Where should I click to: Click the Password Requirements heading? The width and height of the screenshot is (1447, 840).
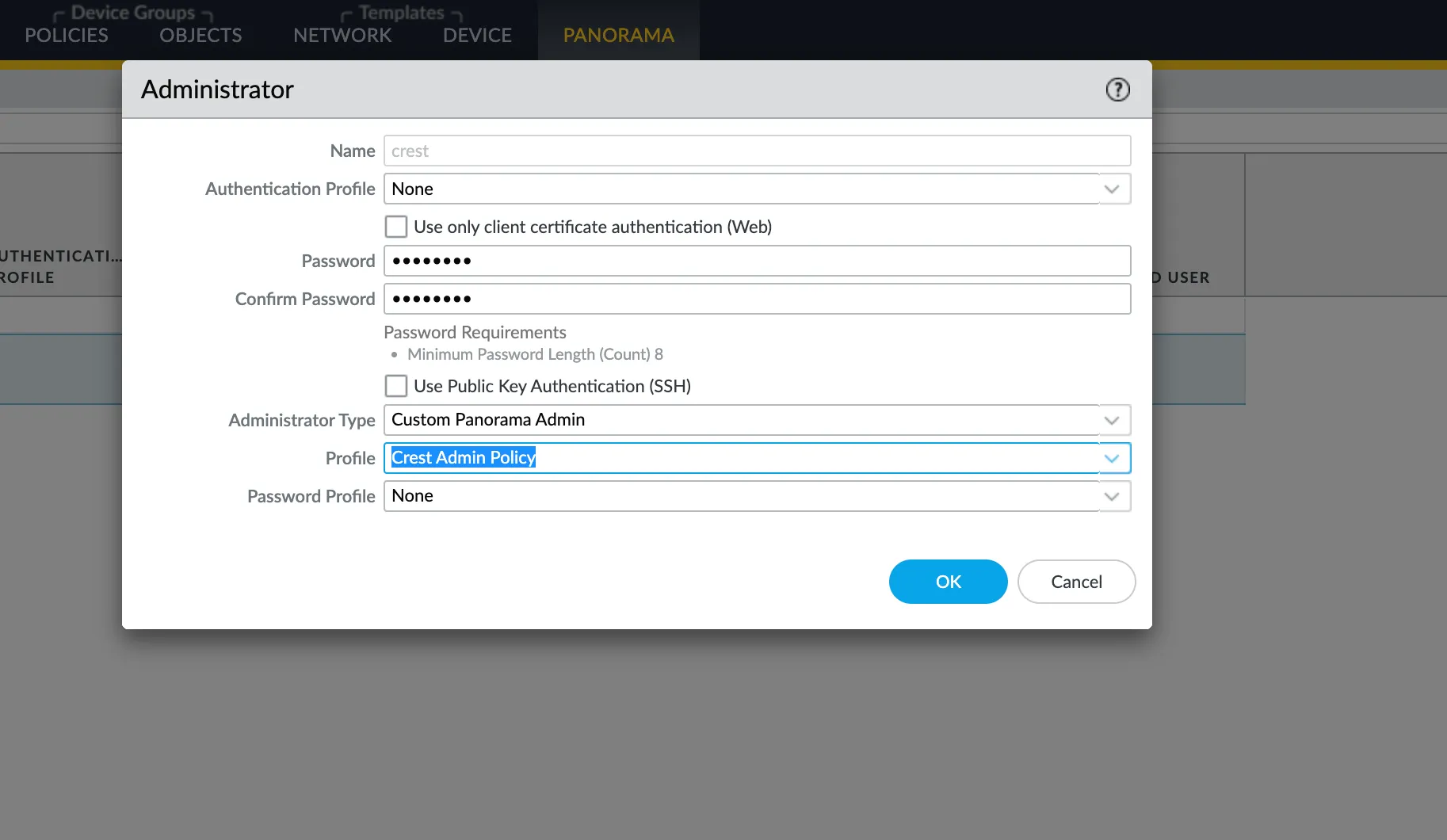pyautogui.click(x=475, y=332)
